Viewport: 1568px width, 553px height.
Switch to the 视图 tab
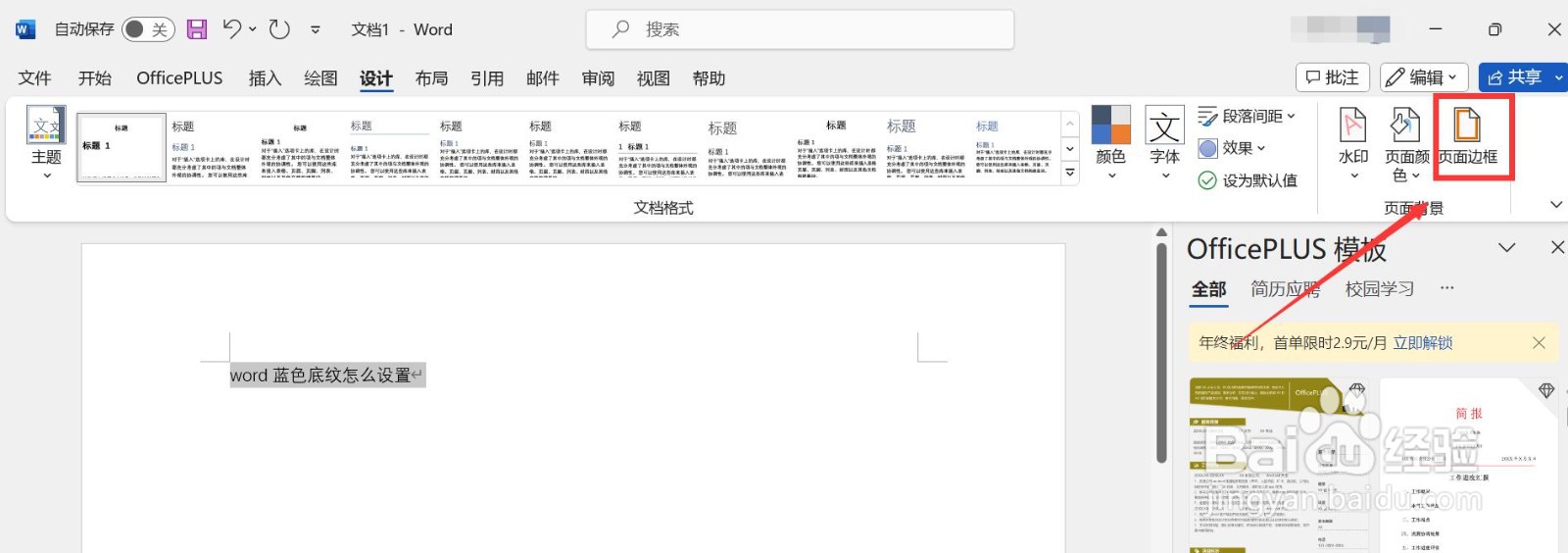[653, 78]
